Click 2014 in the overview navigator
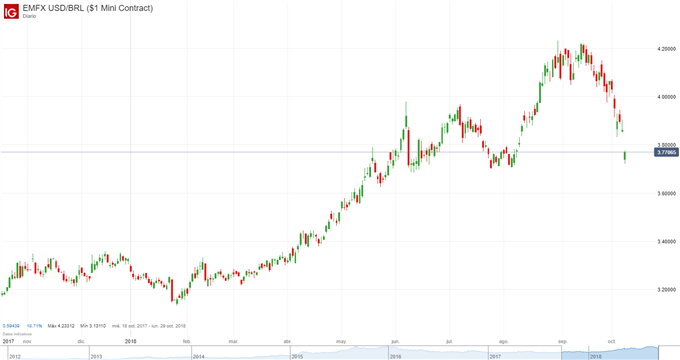This screenshot has height=360, width=680. click(198, 357)
